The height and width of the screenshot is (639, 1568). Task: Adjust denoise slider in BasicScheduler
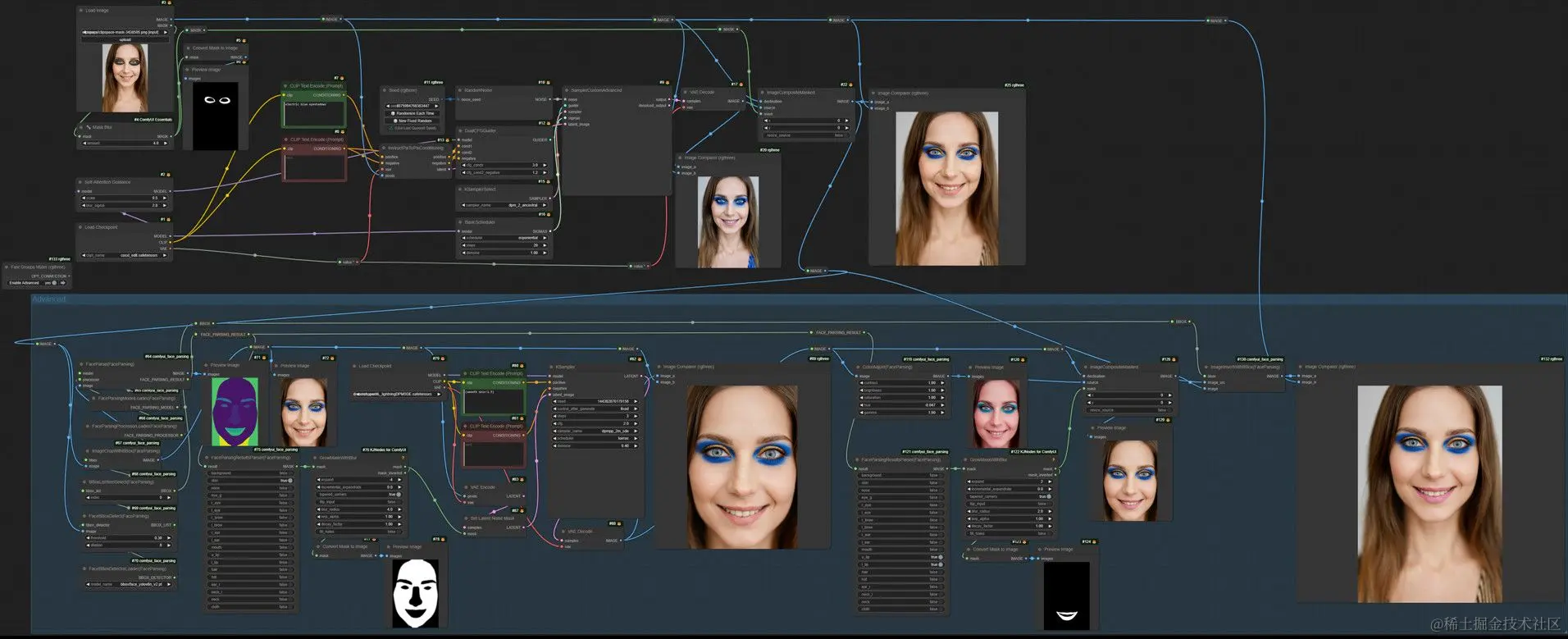(x=504, y=253)
